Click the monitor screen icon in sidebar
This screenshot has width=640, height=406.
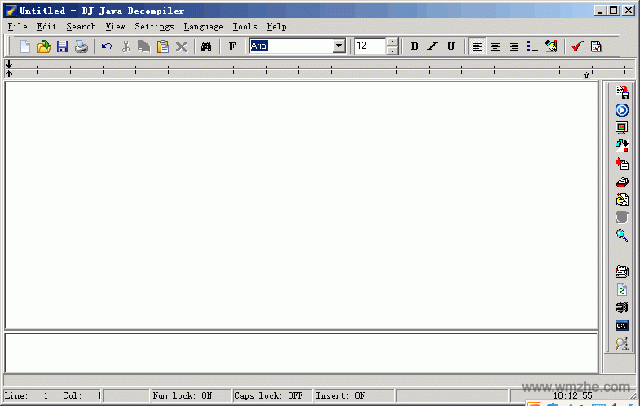(622, 128)
